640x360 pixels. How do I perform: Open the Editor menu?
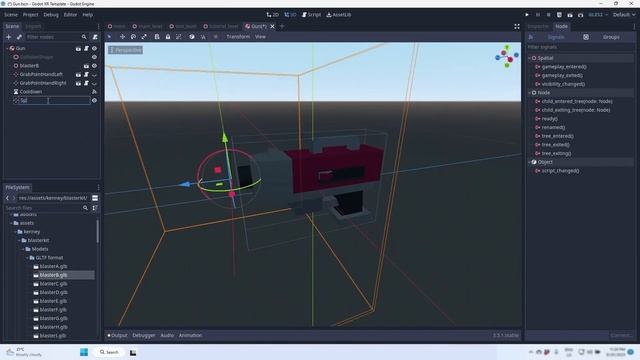tap(70, 15)
